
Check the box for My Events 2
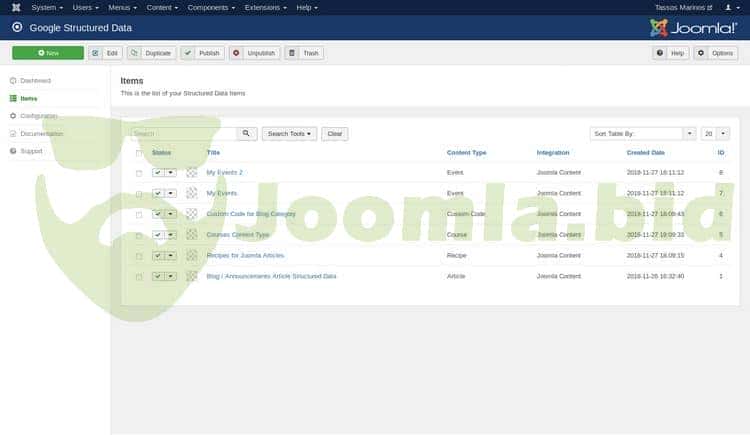tap(139, 173)
